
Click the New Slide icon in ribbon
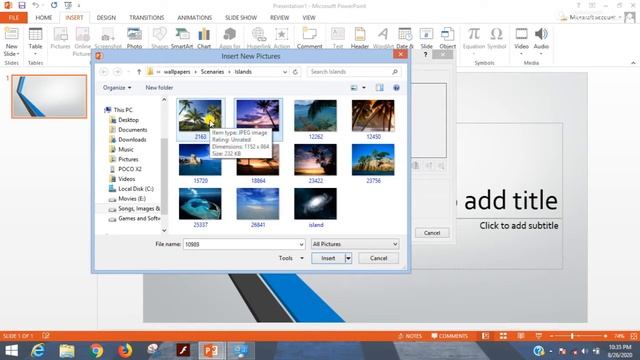pyautogui.click(x=11, y=34)
